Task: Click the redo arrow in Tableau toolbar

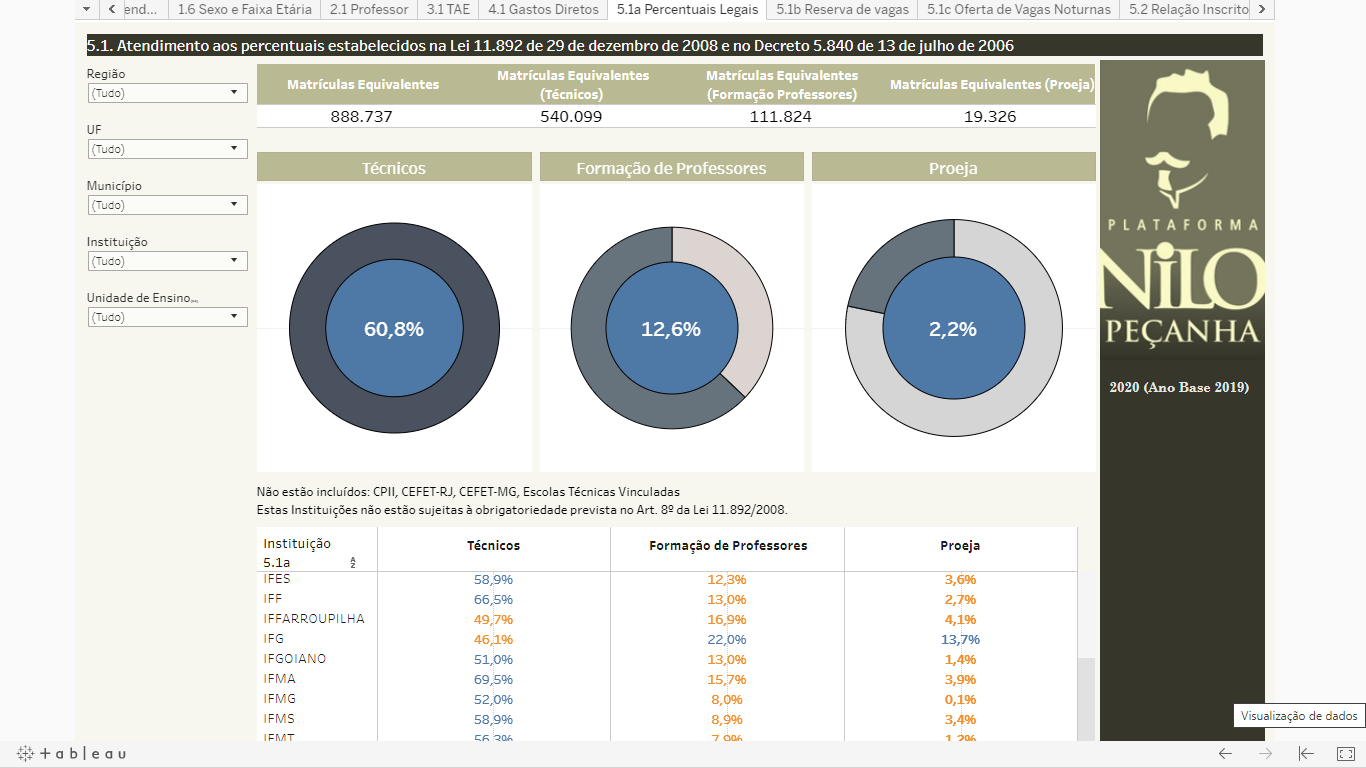Action: coord(1265,753)
